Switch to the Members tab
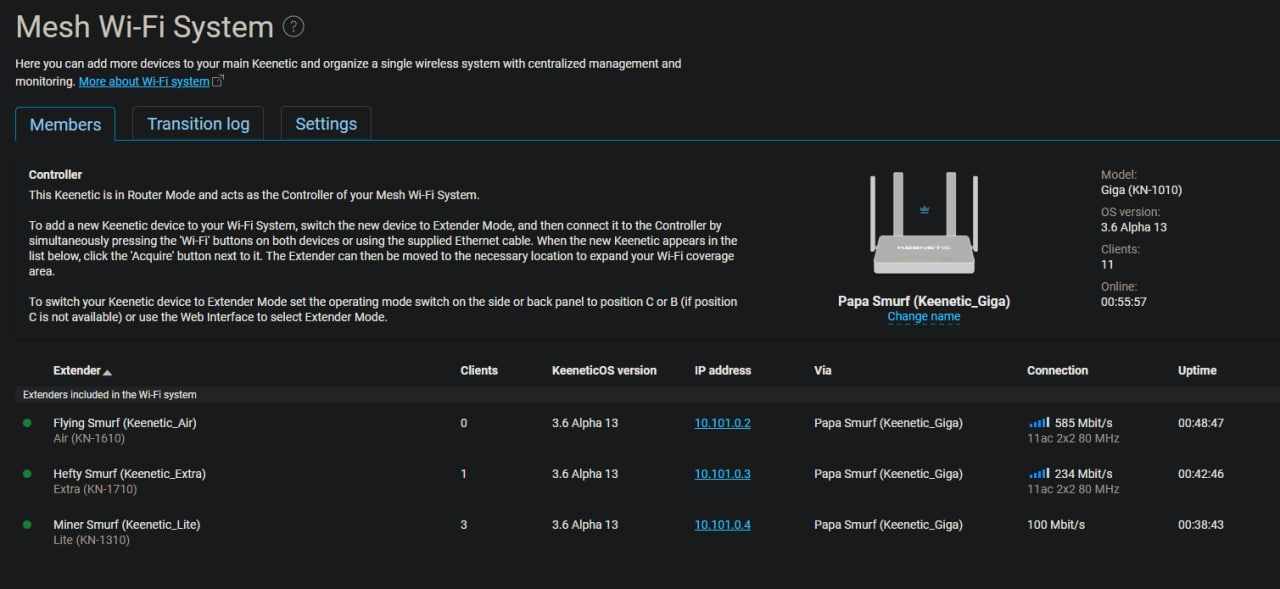This screenshot has height=589, width=1280. [65, 125]
